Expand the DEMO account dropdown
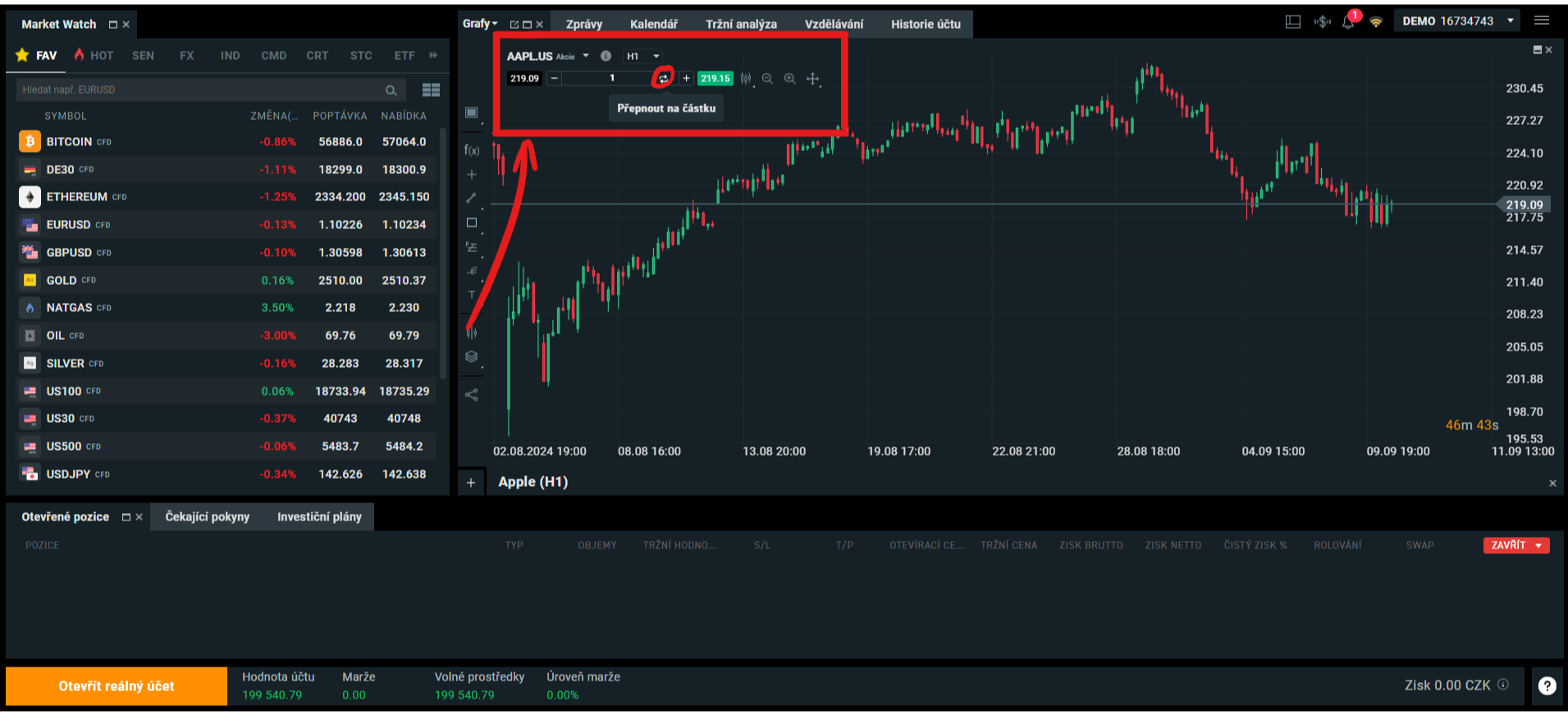The image size is (1568, 715). [x=1510, y=21]
